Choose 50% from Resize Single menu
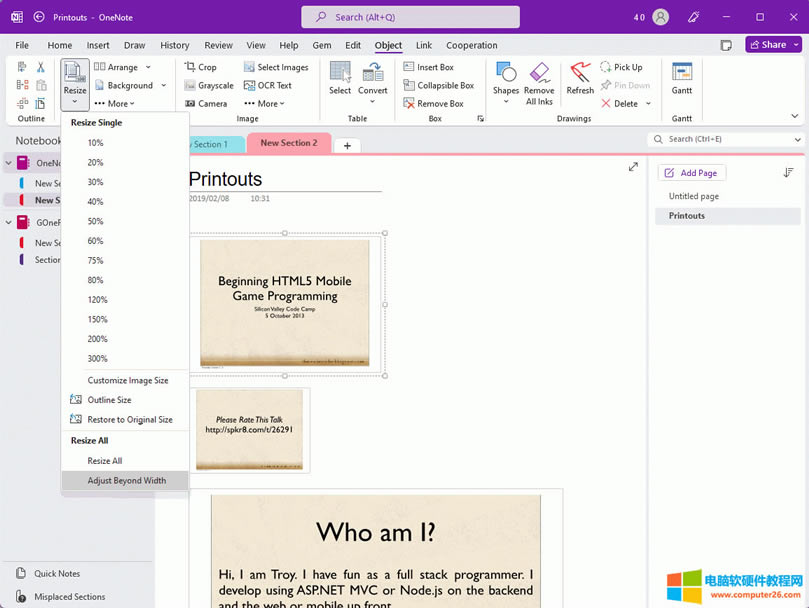 coord(95,221)
